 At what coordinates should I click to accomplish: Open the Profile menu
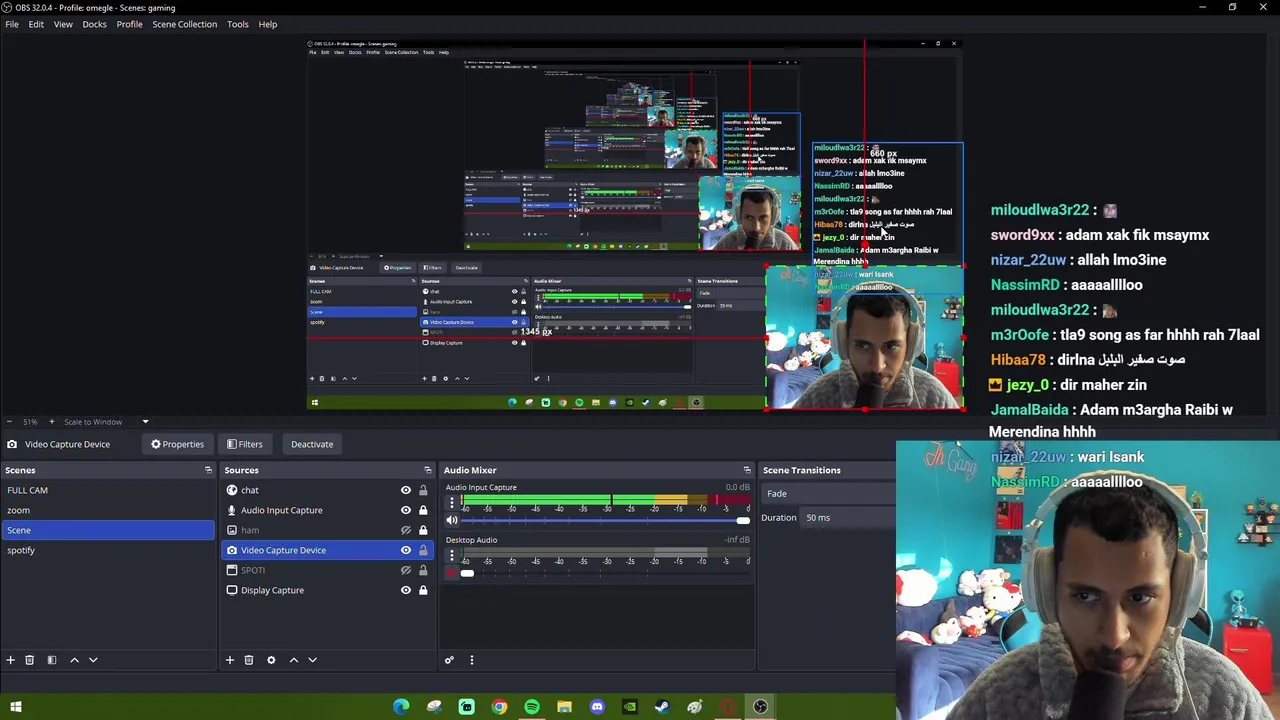pos(129,24)
